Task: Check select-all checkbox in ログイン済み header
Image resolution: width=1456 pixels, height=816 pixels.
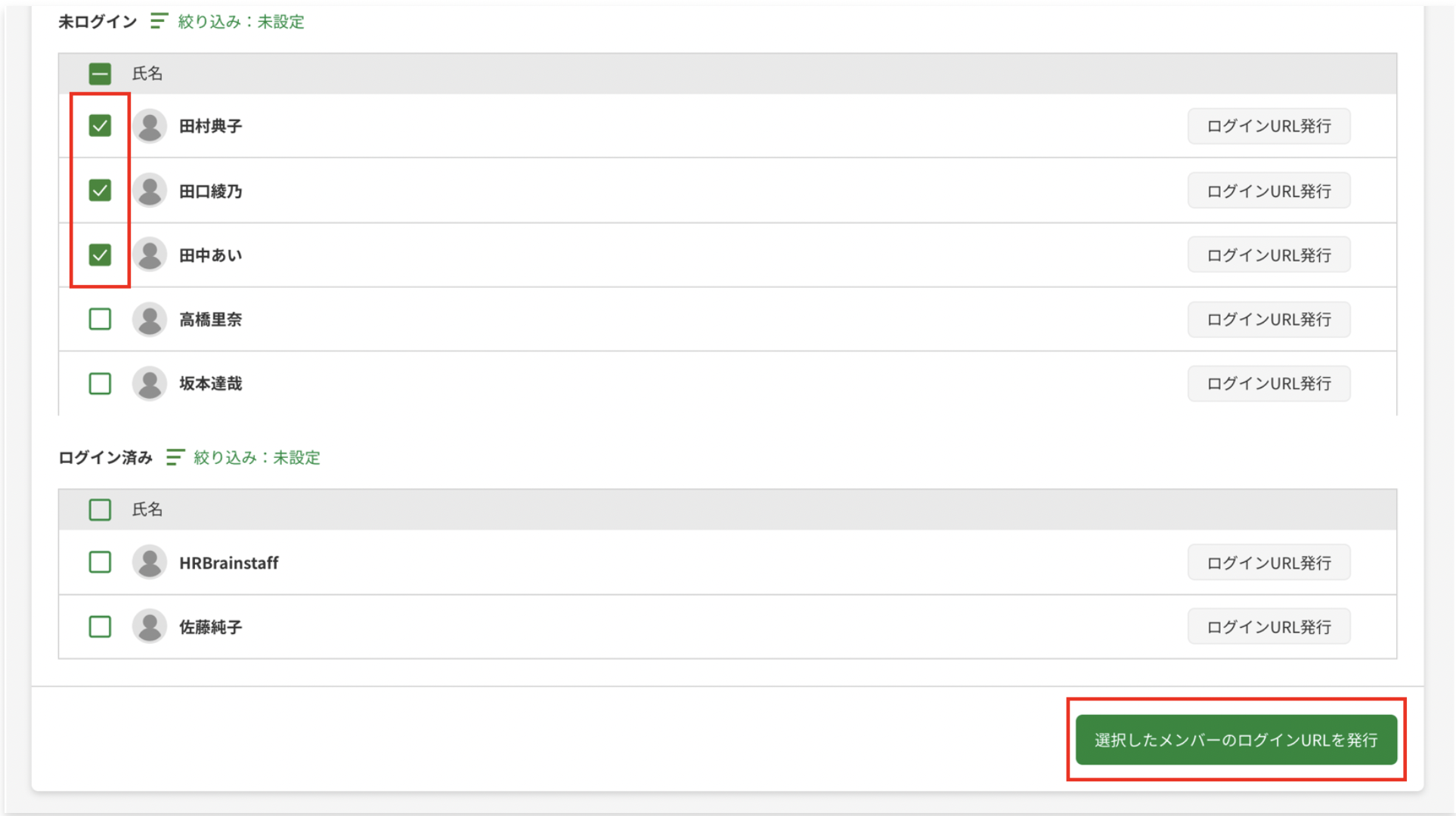Action: pos(100,510)
